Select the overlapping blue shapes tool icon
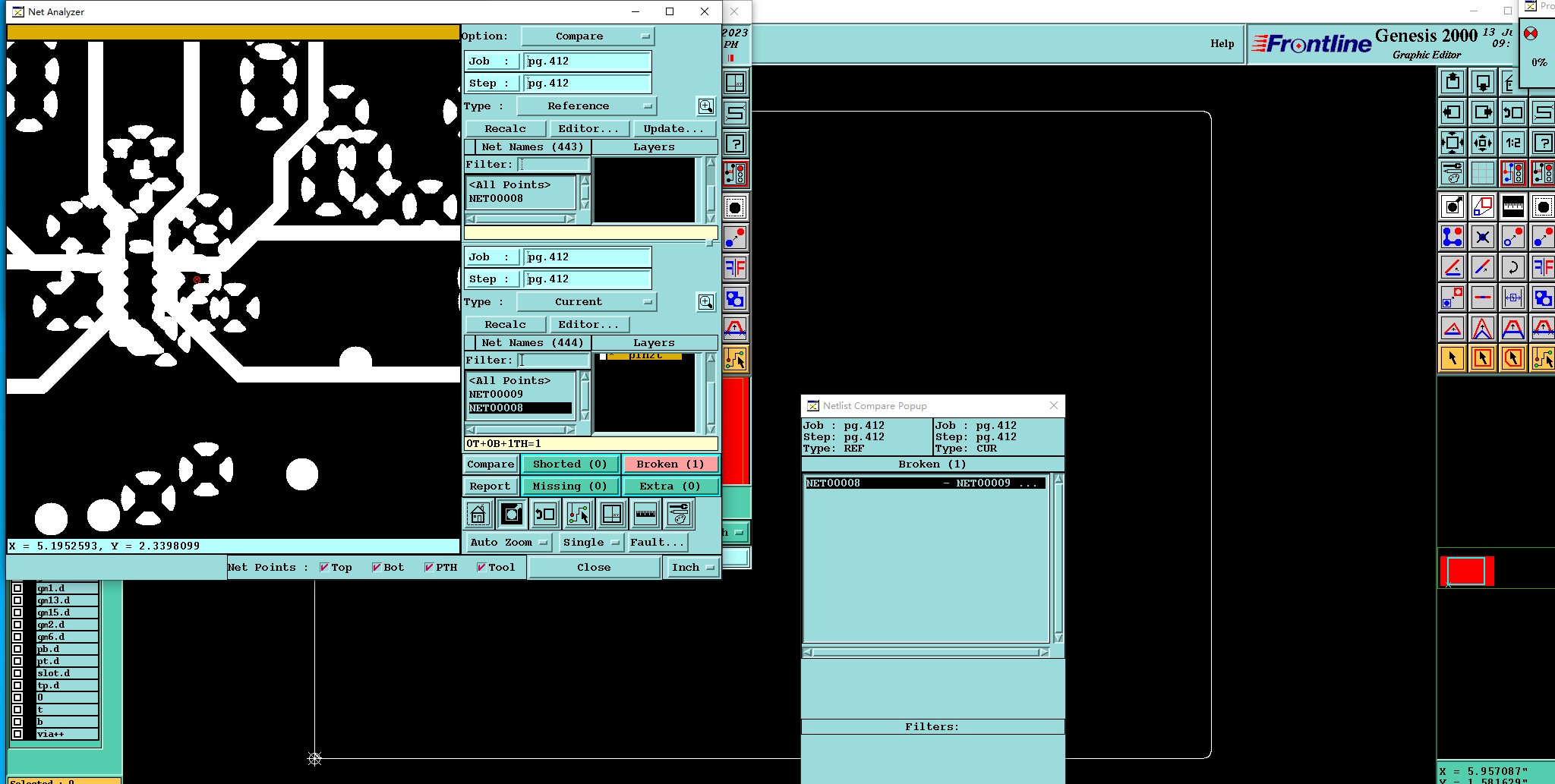The height and width of the screenshot is (784, 1555). pyautogui.click(x=1543, y=298)
